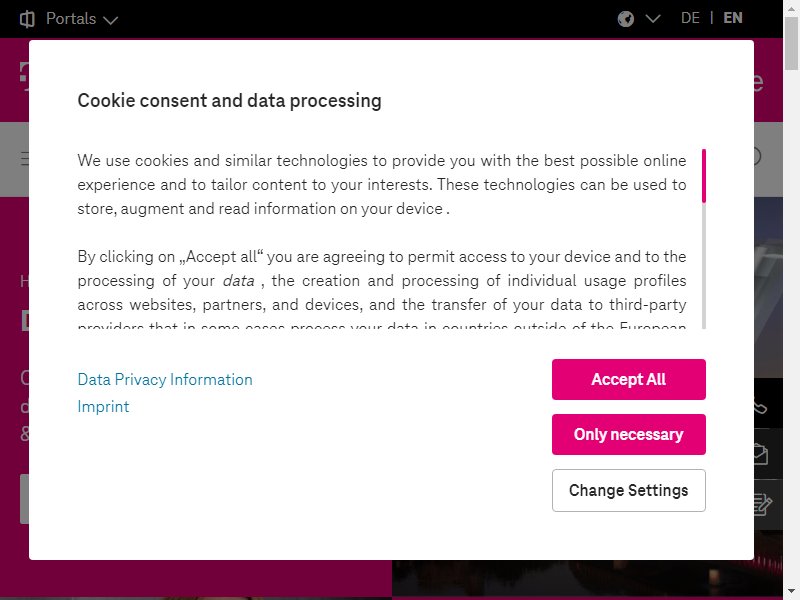Click the search magnifier icon
The height and width of the screenshot is (600, 800).
pos(757,157)
